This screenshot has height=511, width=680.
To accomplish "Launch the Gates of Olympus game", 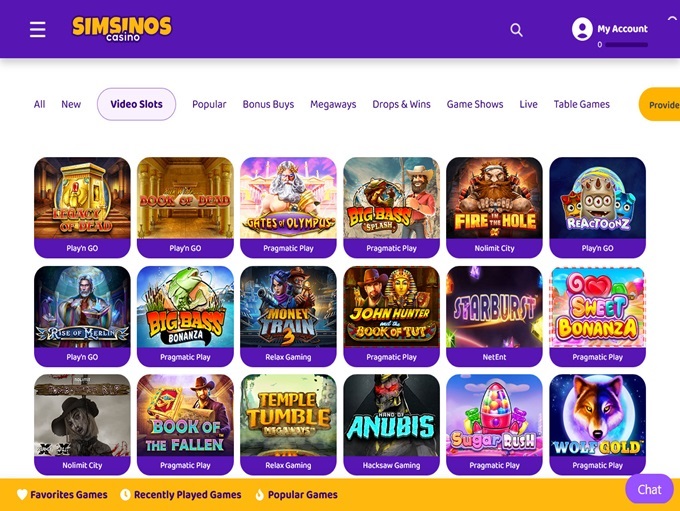I will coord(288,207).
